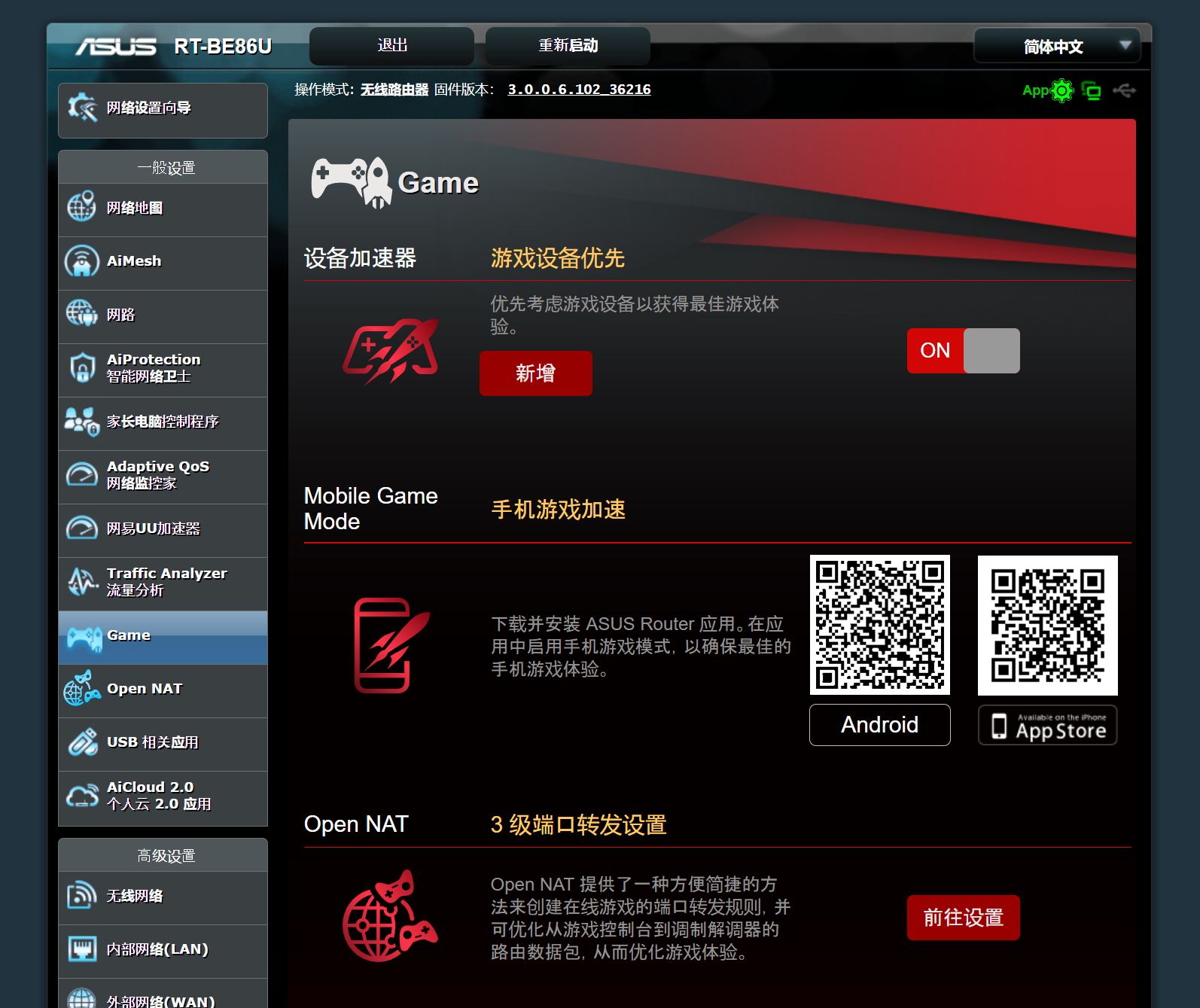This screenshot has height=1008, width=1200.
Task: Click the parental control people icon
Action: click(x=81, y=422)
